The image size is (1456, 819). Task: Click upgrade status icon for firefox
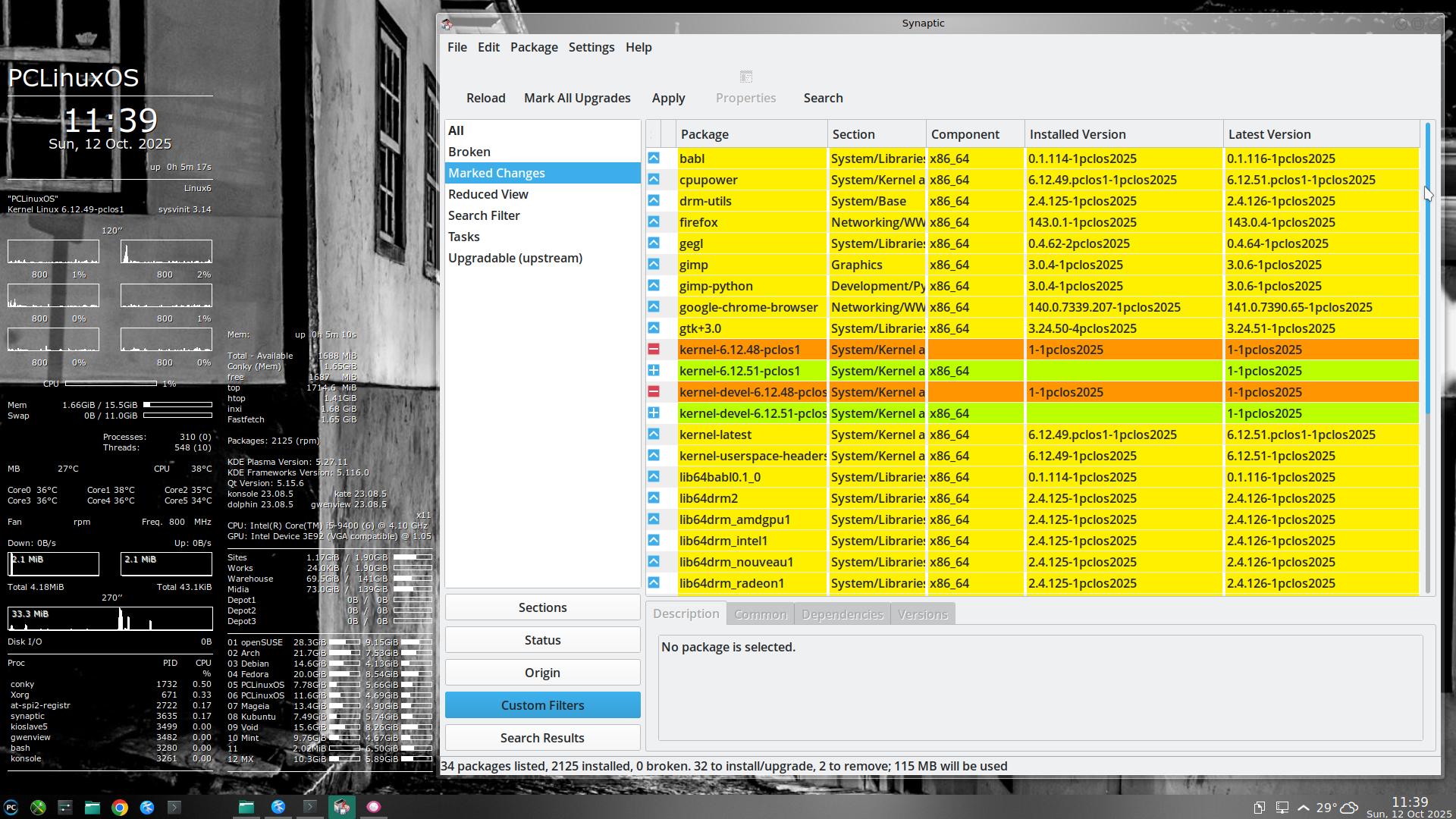[x=654, y=222]
